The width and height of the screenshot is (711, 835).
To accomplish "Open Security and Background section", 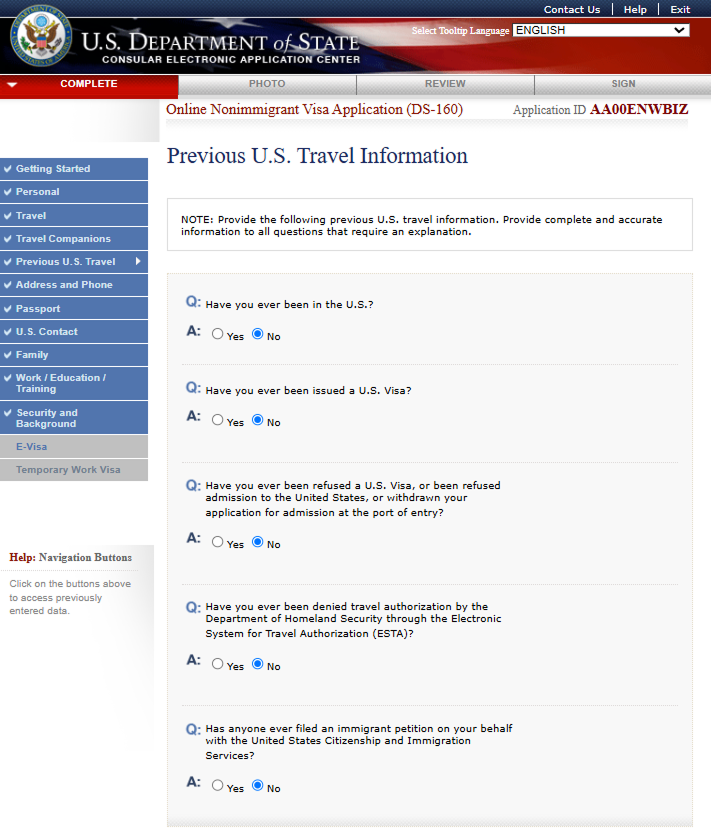I will click(x=74, y=418).
